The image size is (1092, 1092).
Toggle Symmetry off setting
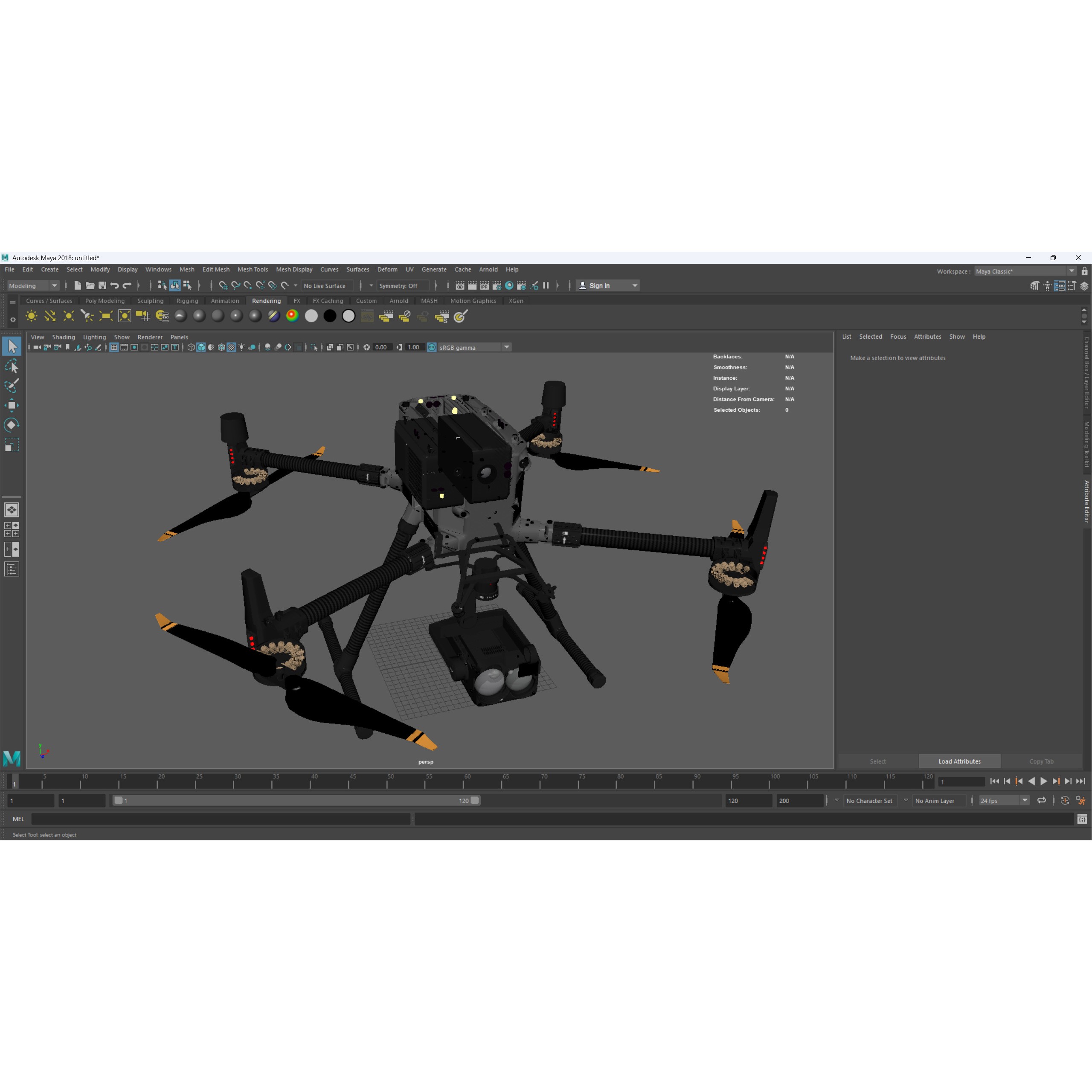402,285
